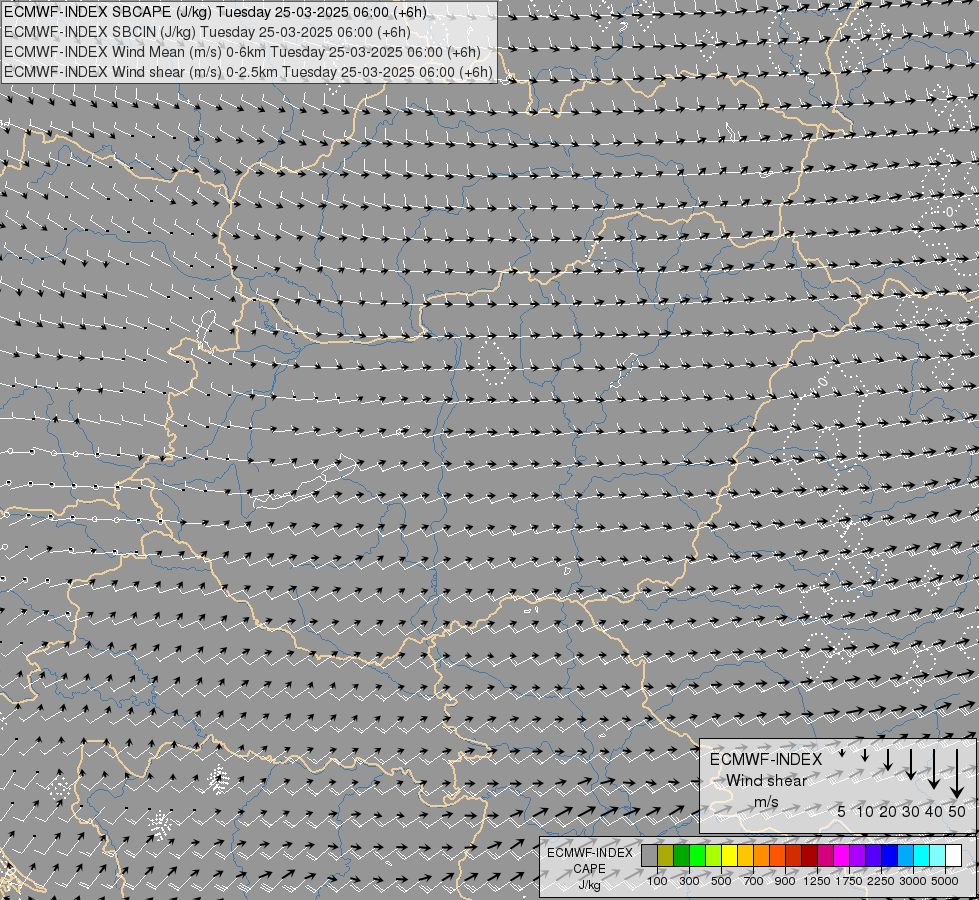Click the '2250' CAPE scale label
979x900 pixels.
click(x=880, y=881)
